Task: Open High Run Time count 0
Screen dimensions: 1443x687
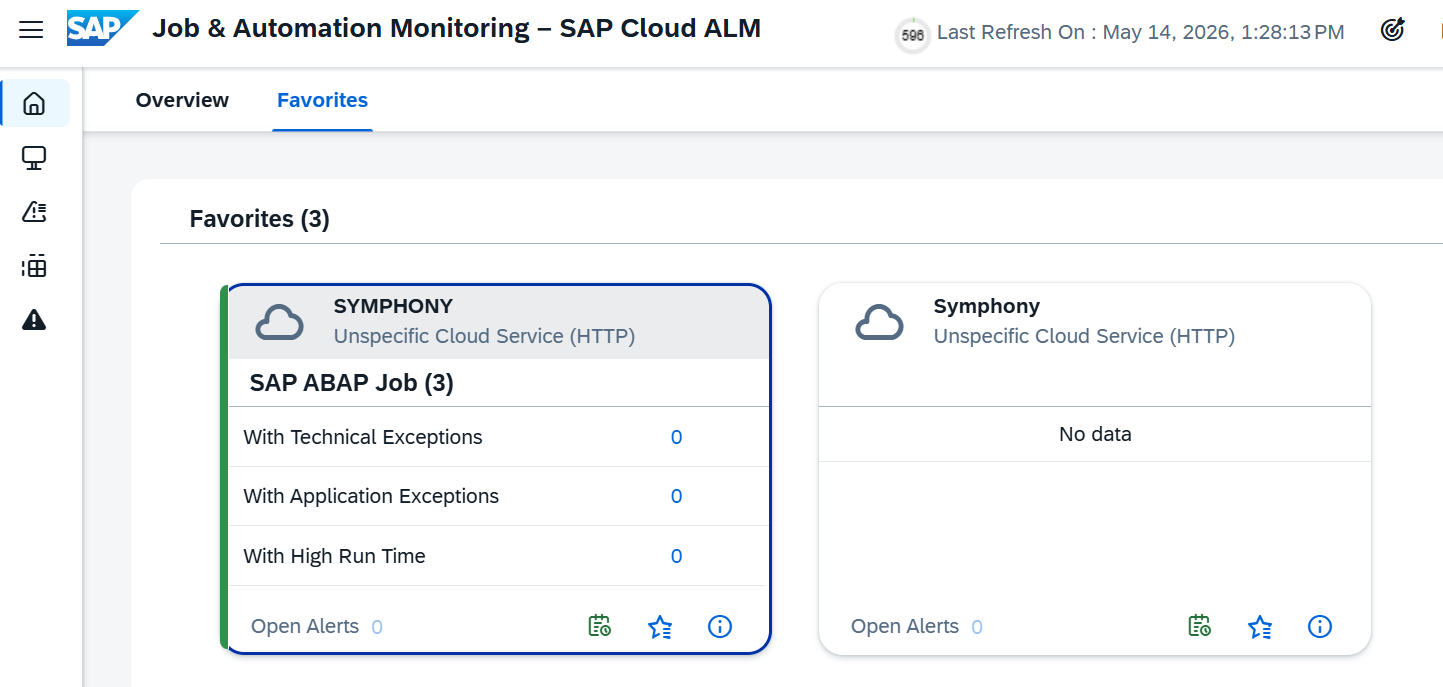Action: [676, 556]
